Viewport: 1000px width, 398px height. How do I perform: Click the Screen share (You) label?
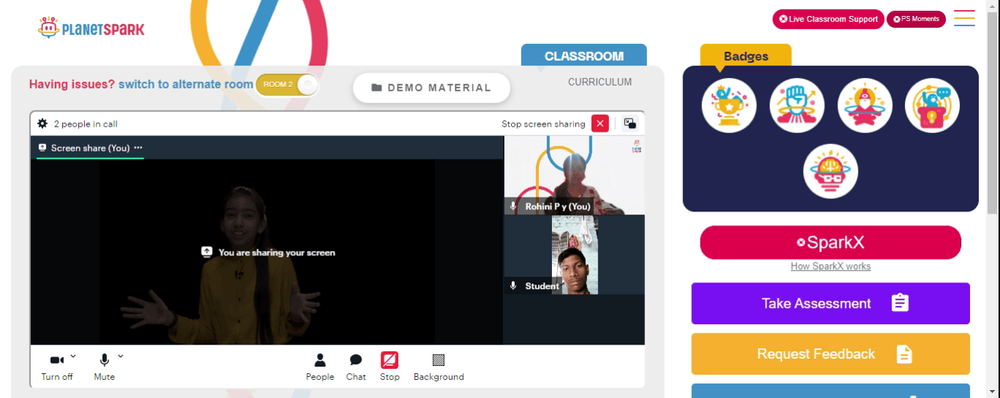(x=90, y=148)
